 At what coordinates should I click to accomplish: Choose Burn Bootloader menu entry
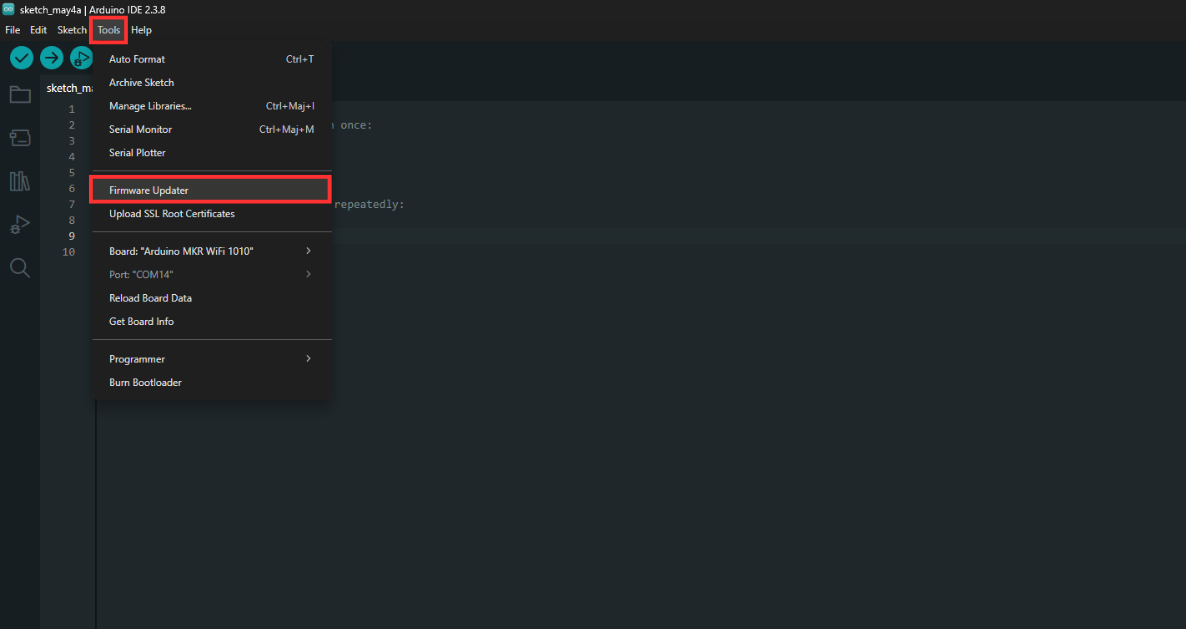pos(212,383)
